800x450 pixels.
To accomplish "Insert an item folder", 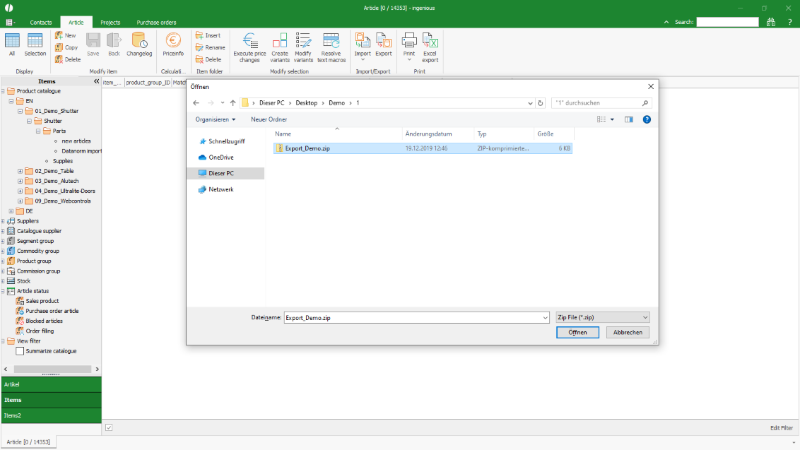I will (208, 35).
